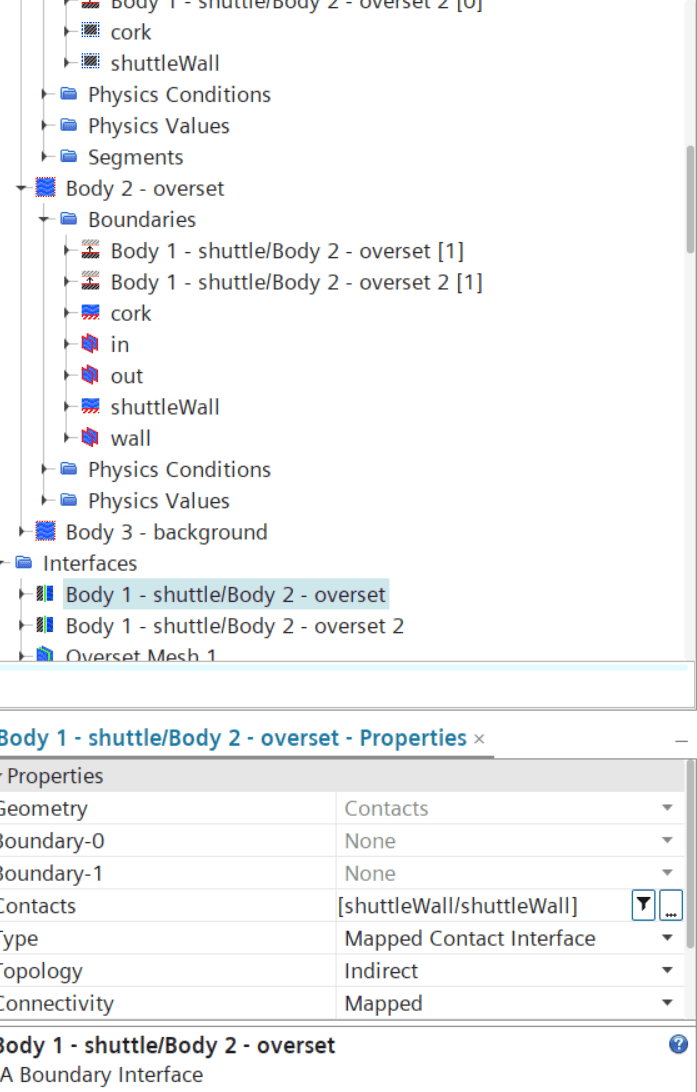Open the Topology dropdown showing Indirect
Screen dimensions: 697x1092
[x=667, y=970]
